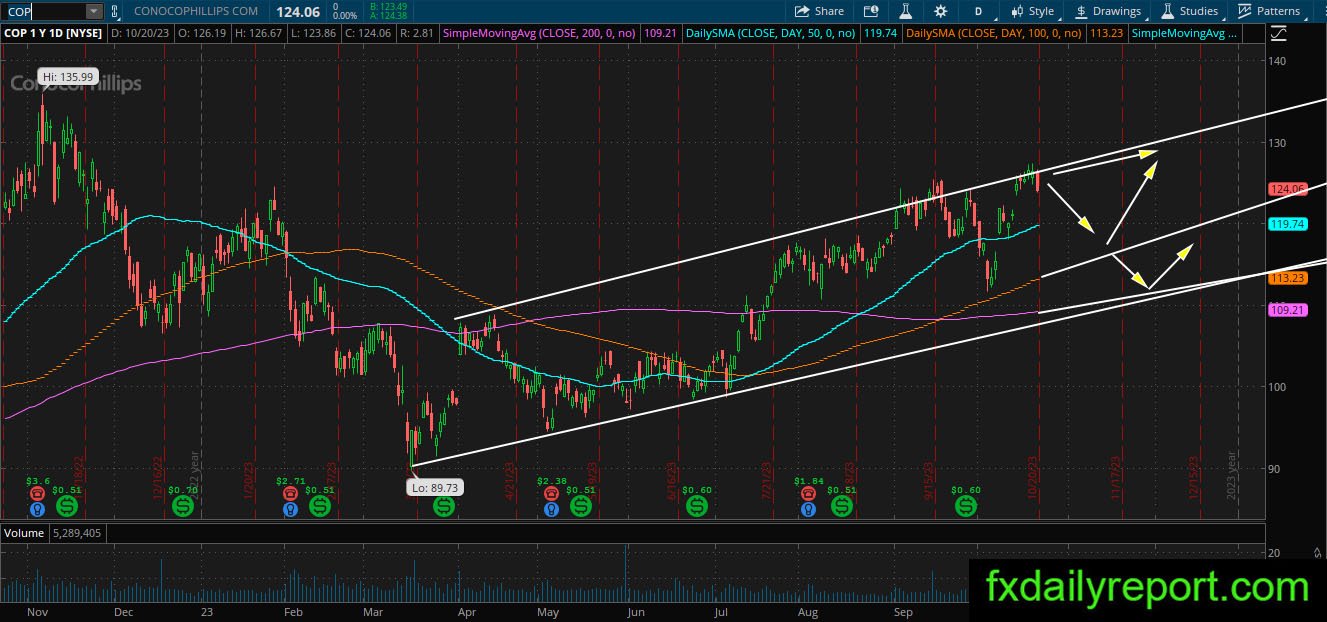This screenshot has height=622, width=1327.
Task: Click the $0.60 dividend icon in September
Action: [965, 507]
